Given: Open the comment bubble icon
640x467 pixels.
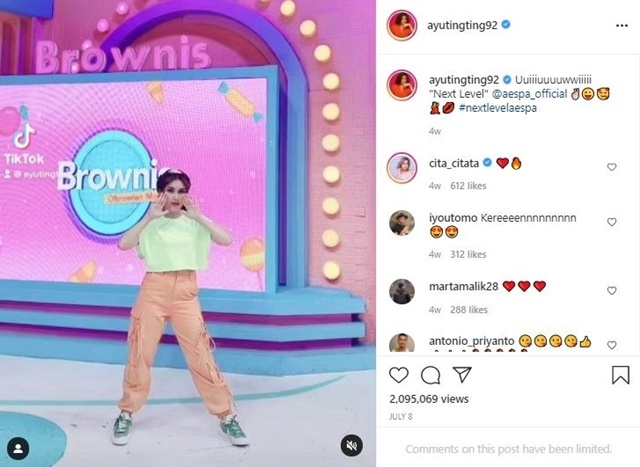Looking at the screenshot, I should point(430,375).
